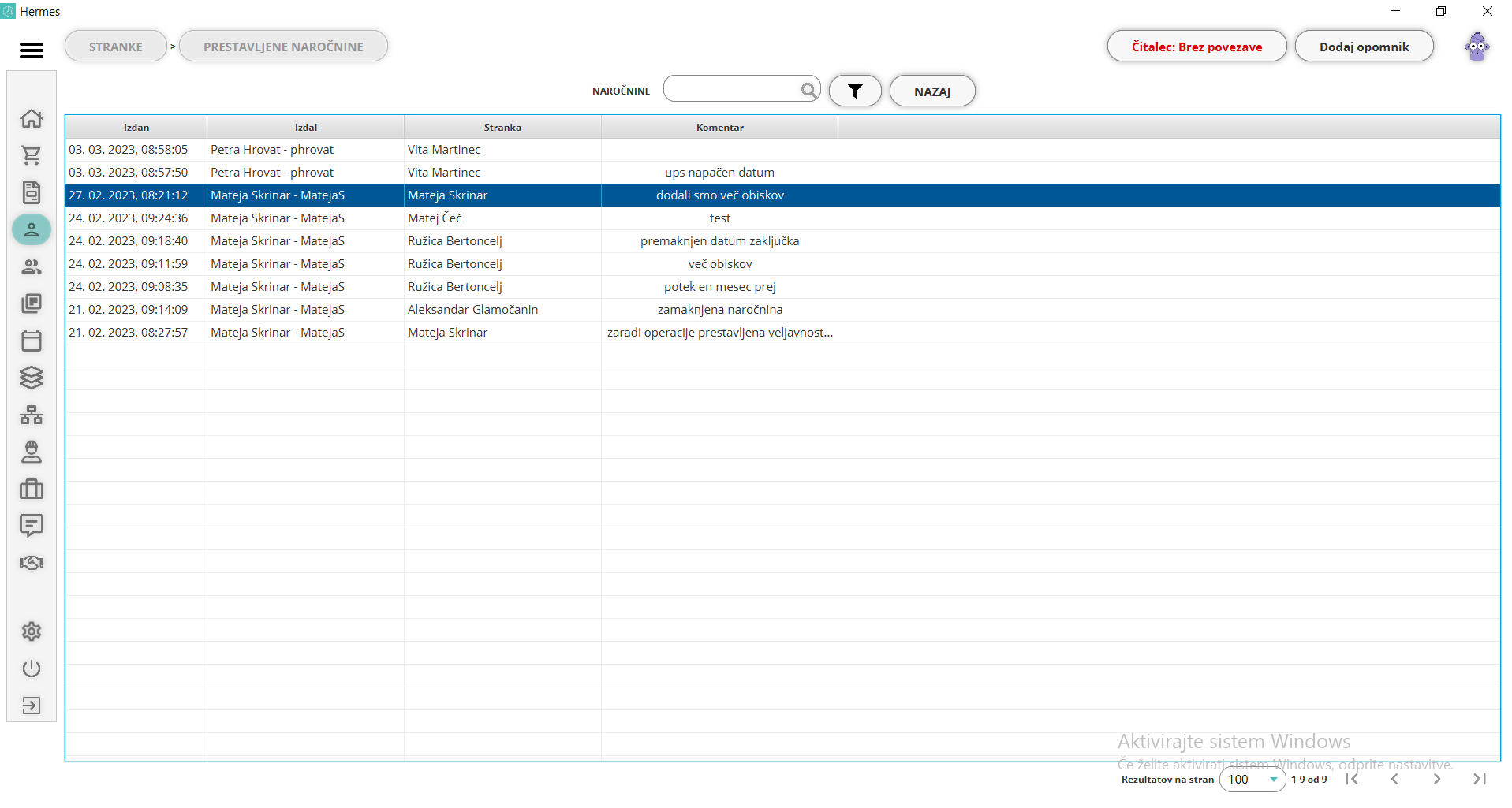Select row with comment 'potek en mesec prej'

(782, 287)
